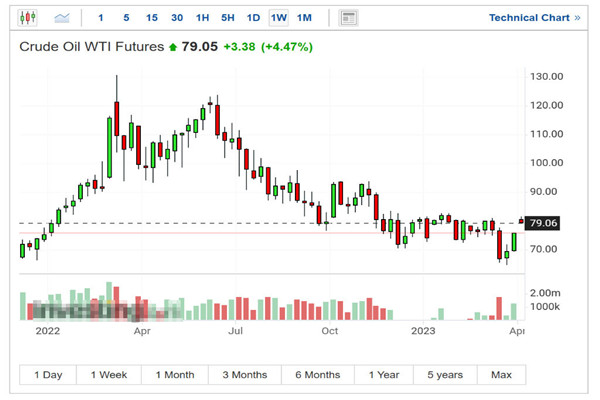Set range to 1 Week
The image size is (600, 400).
coord(109,375)
